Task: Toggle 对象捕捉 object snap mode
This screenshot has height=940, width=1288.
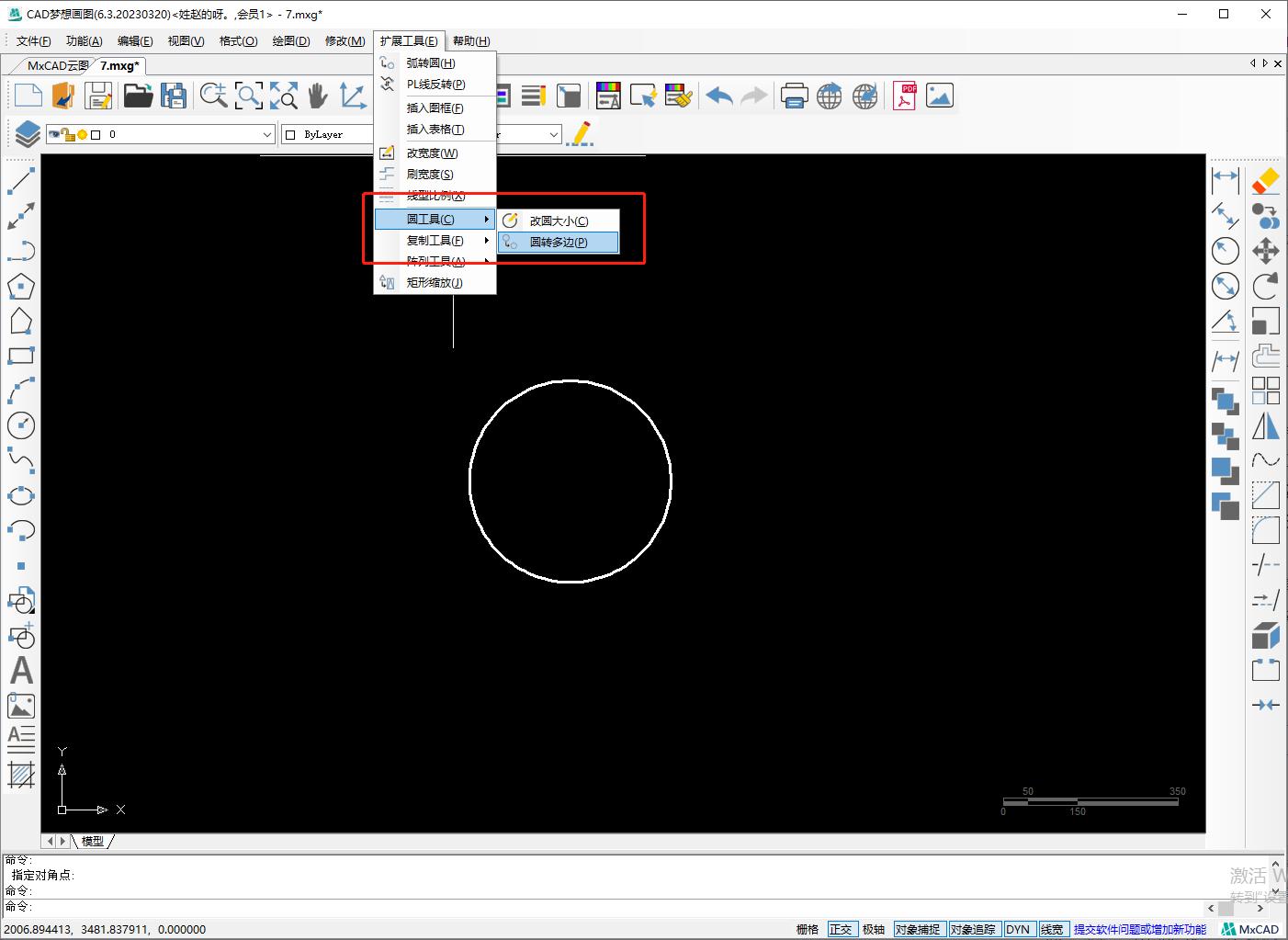Action: pyautogui.click(x=919, y=928)
